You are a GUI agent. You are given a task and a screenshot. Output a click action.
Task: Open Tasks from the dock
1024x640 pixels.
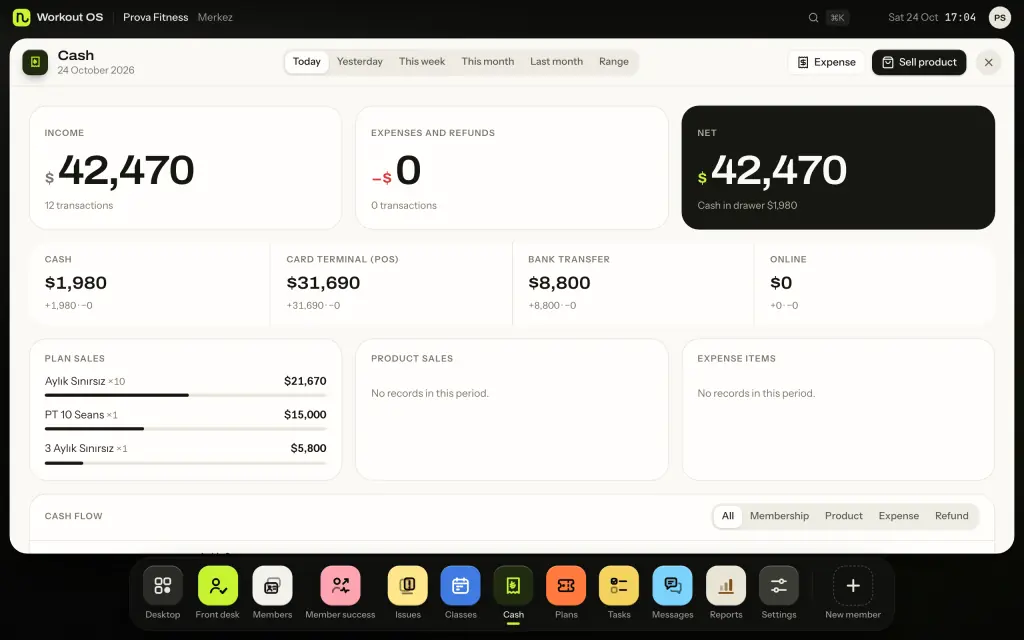pos(619,586)
